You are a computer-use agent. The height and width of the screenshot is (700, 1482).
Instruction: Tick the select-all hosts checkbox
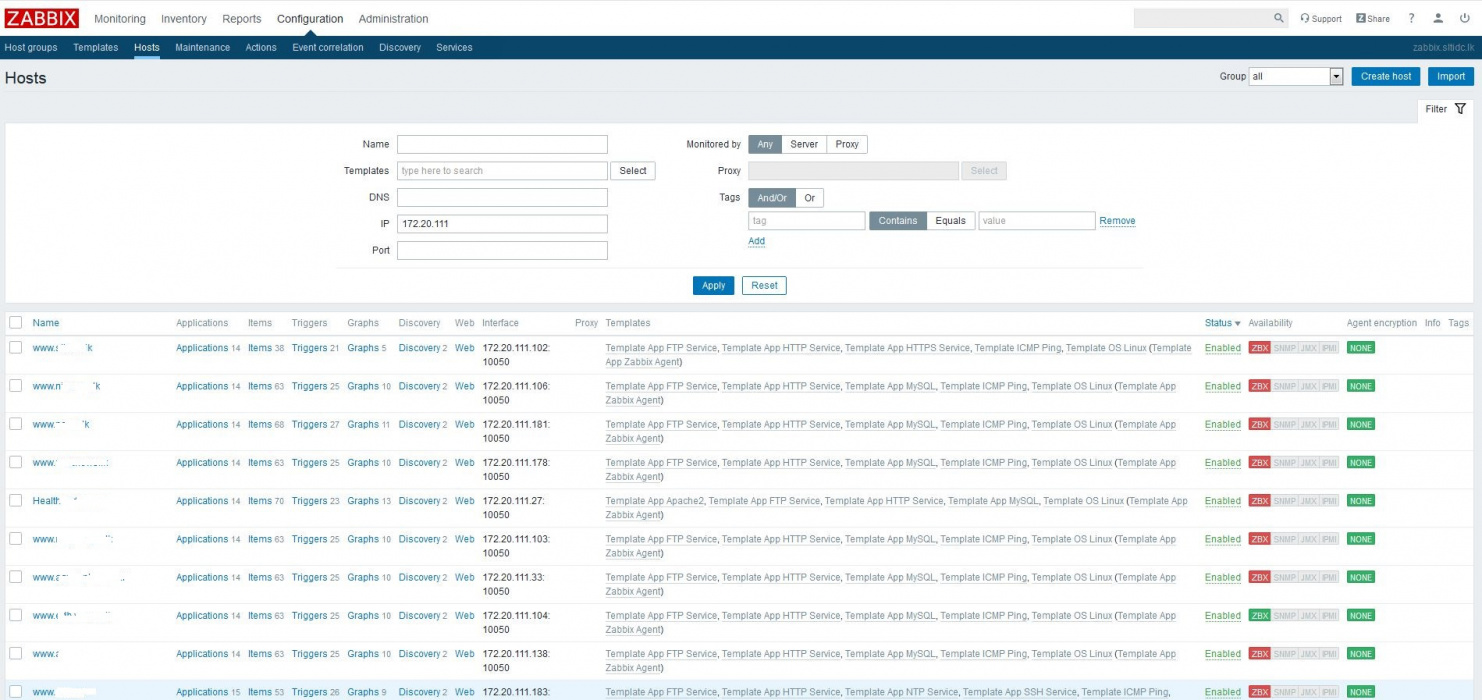(x=15, y=322)
